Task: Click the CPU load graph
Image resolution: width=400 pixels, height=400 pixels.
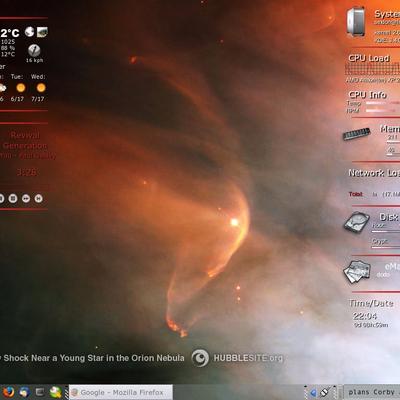Action: click(x=373, y=69)
